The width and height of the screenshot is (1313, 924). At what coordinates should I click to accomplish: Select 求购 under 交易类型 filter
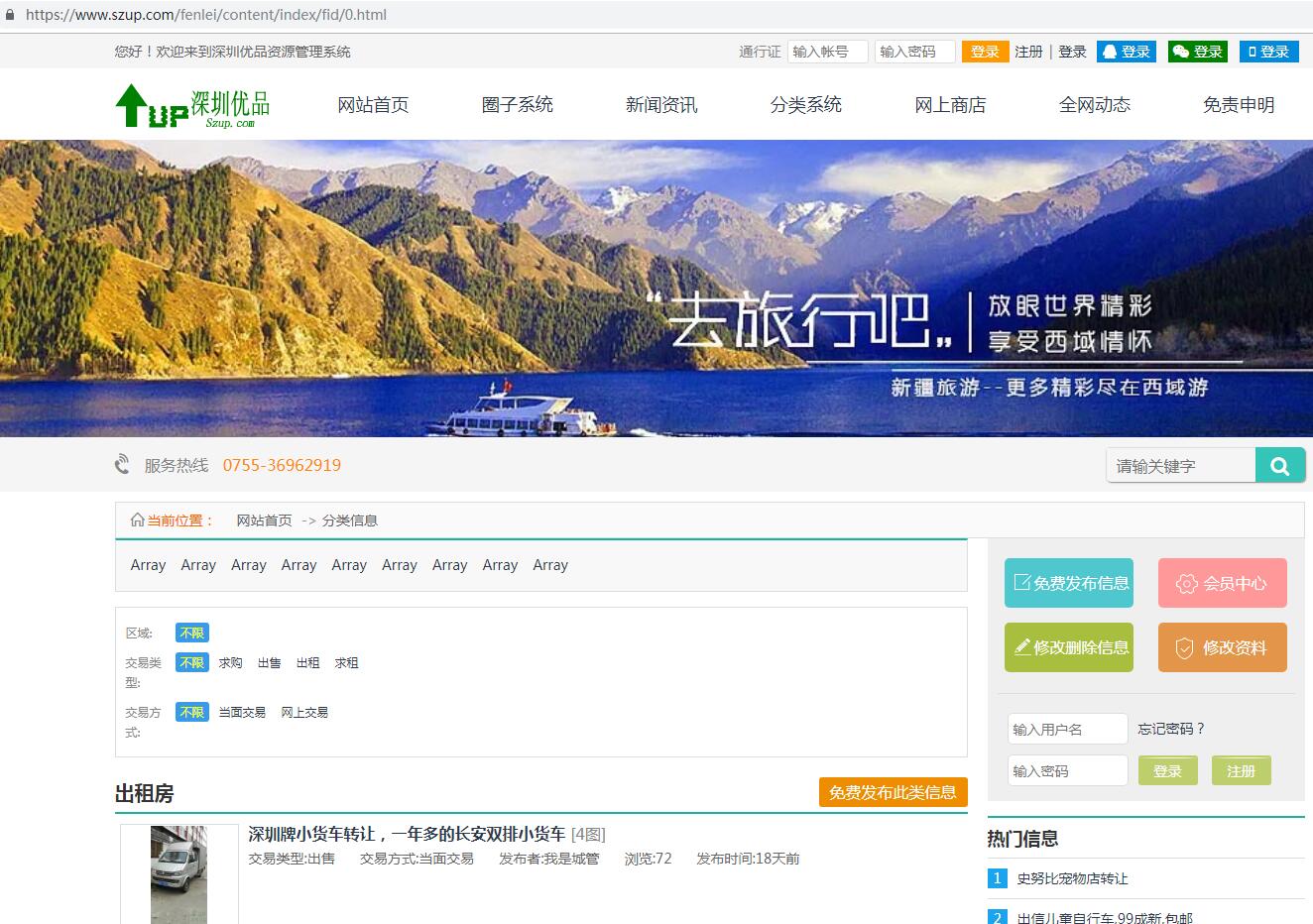230,662
